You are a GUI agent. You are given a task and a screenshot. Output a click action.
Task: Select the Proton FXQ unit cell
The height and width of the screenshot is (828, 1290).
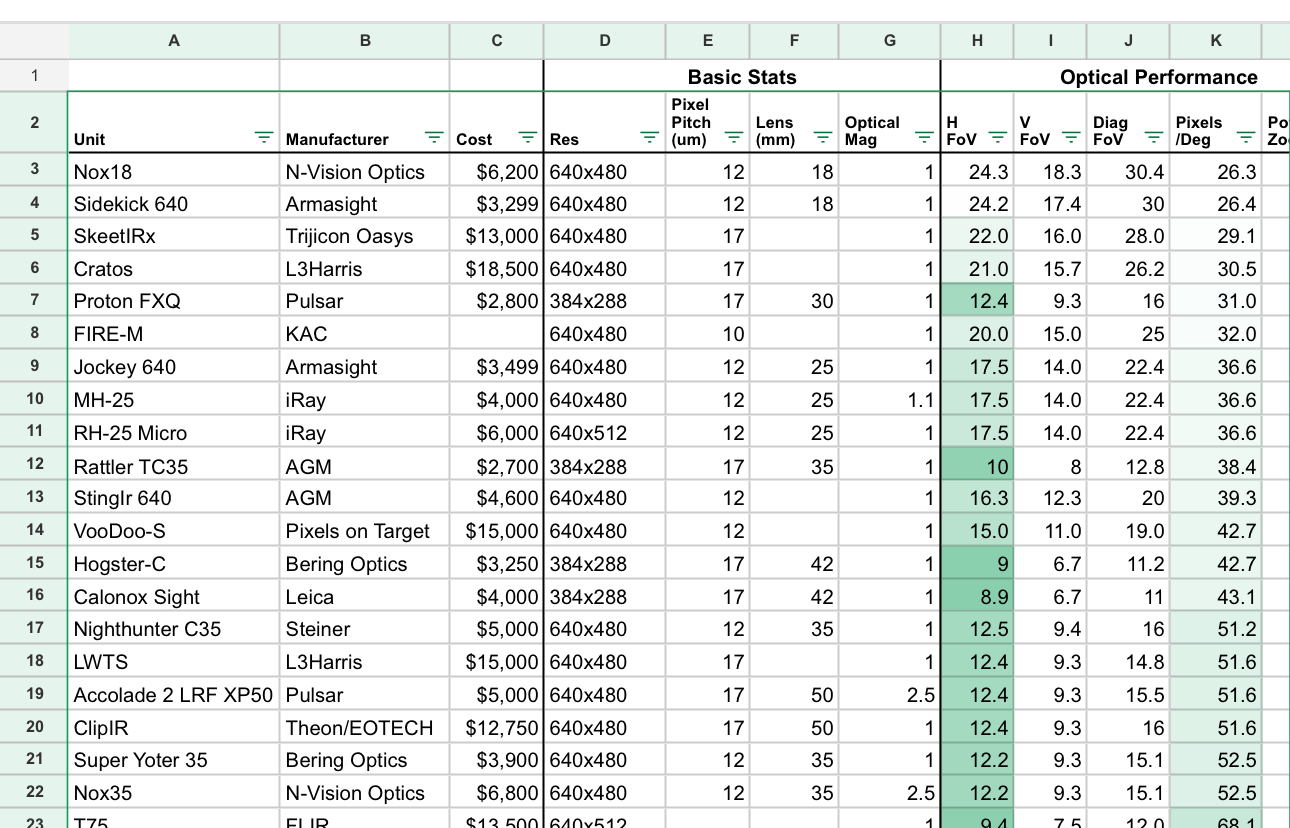click(174, 301)
